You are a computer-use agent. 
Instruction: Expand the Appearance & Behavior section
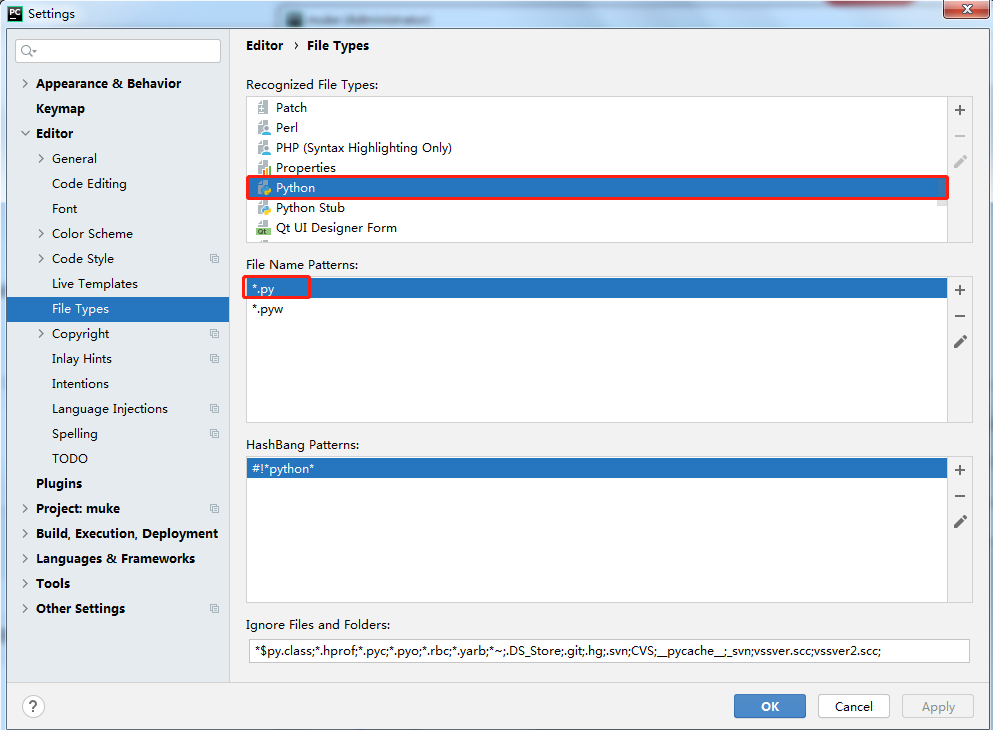(x=25, y=84)
